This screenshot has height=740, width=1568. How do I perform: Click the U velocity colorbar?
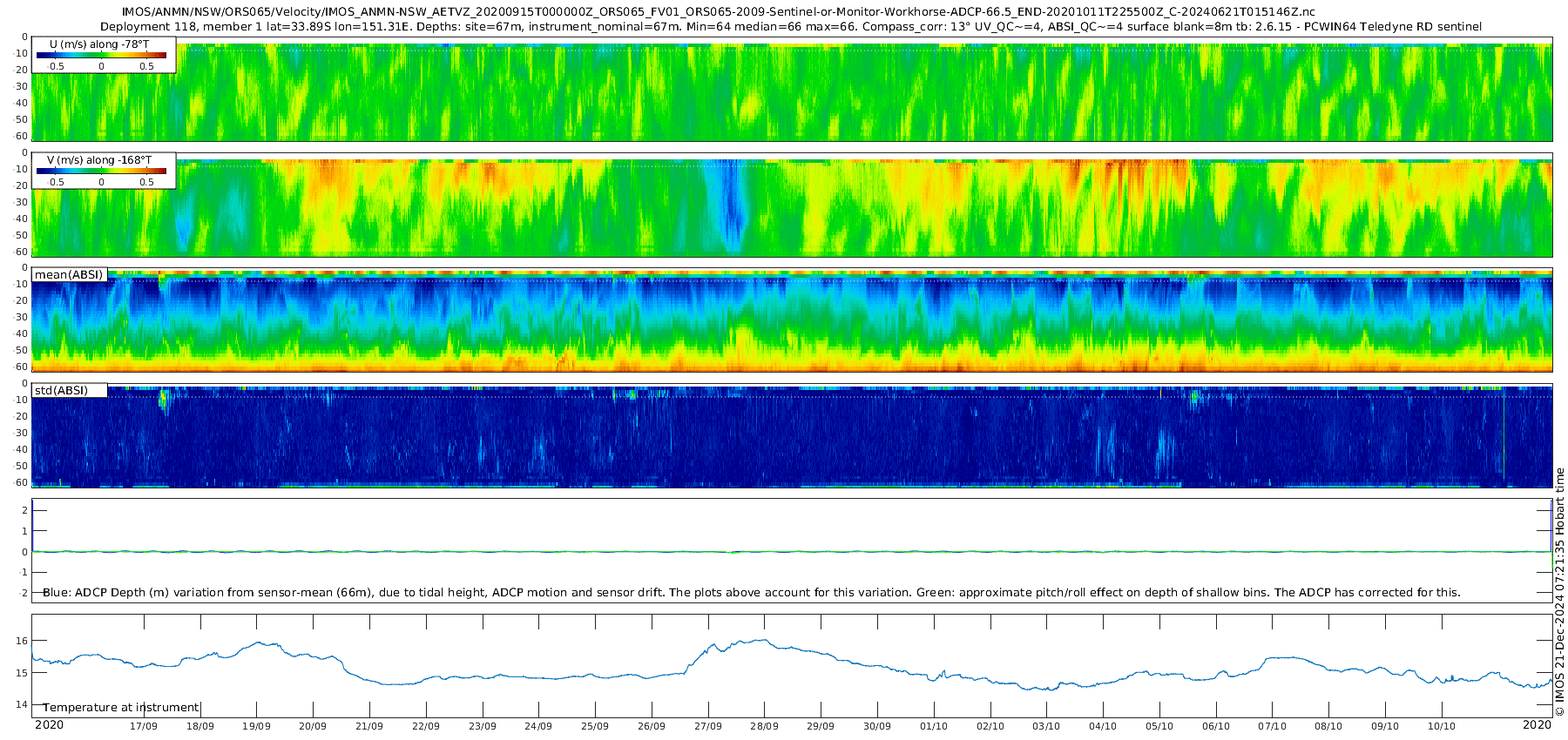[x=101, y=55]
